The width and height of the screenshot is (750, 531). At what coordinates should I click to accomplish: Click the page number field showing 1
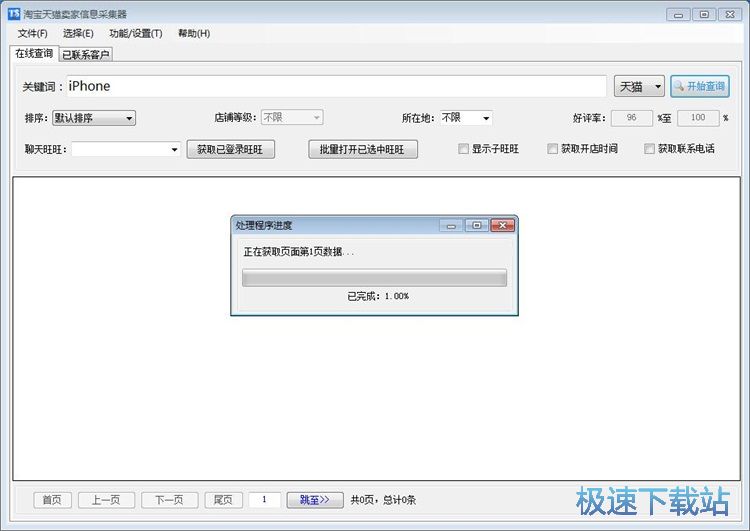click(265, 500)
